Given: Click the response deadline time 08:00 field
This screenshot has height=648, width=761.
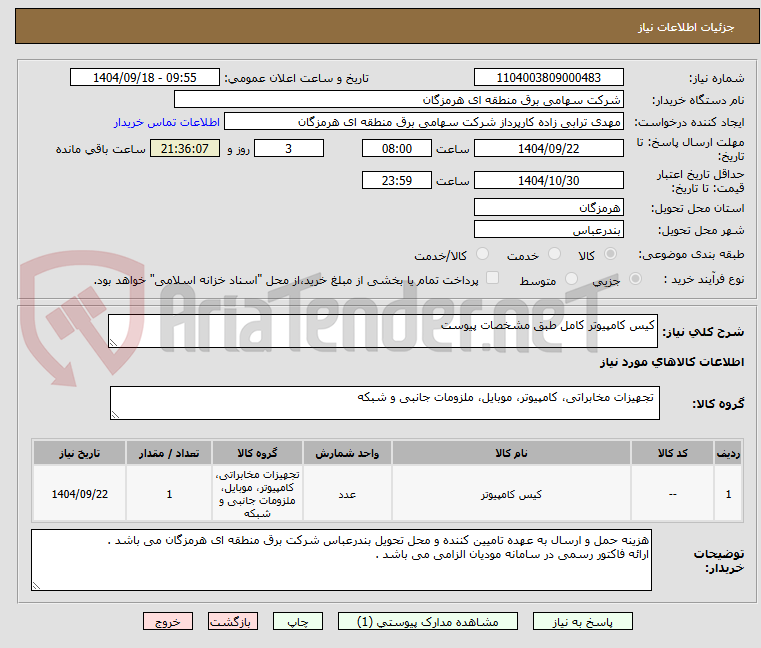Looking at the screenshot, I should pyautogui.click(x=397, y=148).
